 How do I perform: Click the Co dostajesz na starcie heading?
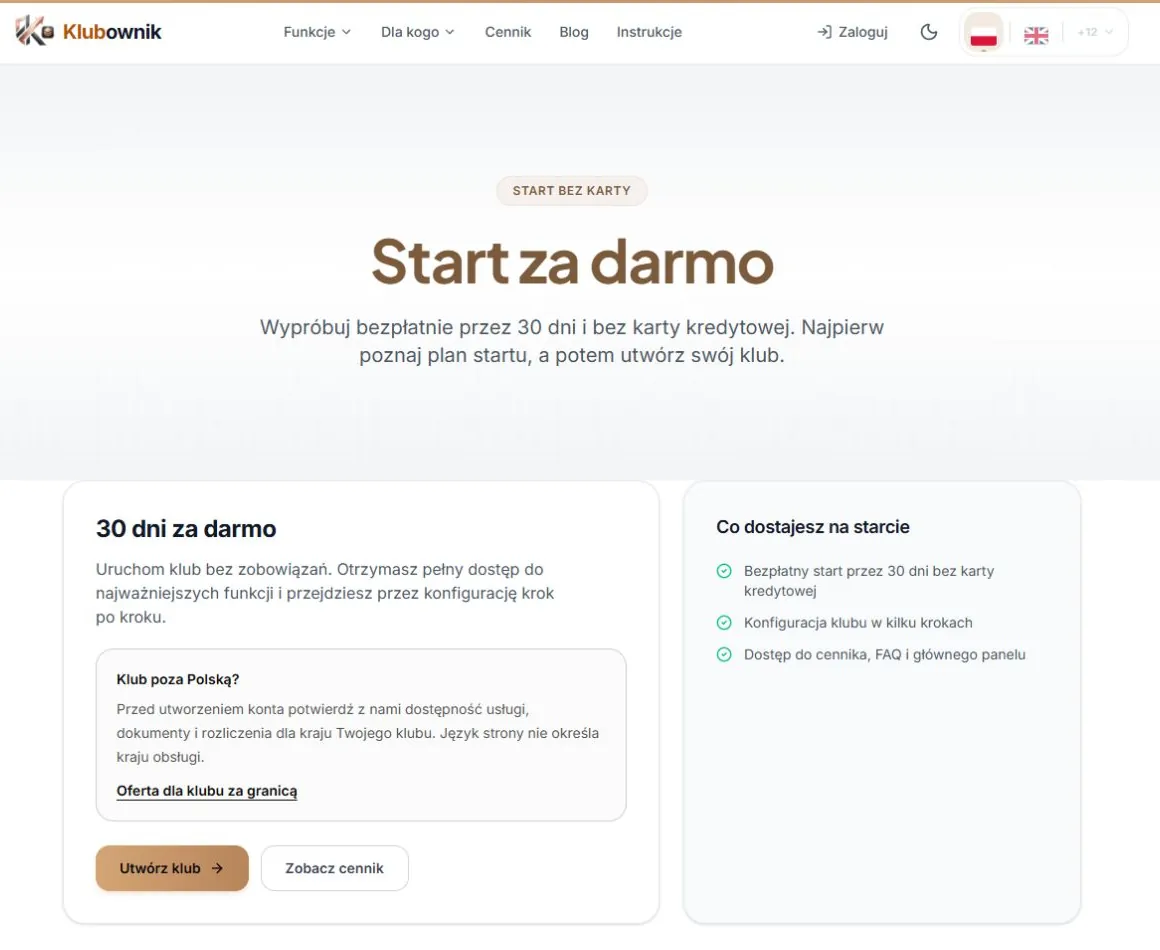pyautogui.click(x=812, y=527)
